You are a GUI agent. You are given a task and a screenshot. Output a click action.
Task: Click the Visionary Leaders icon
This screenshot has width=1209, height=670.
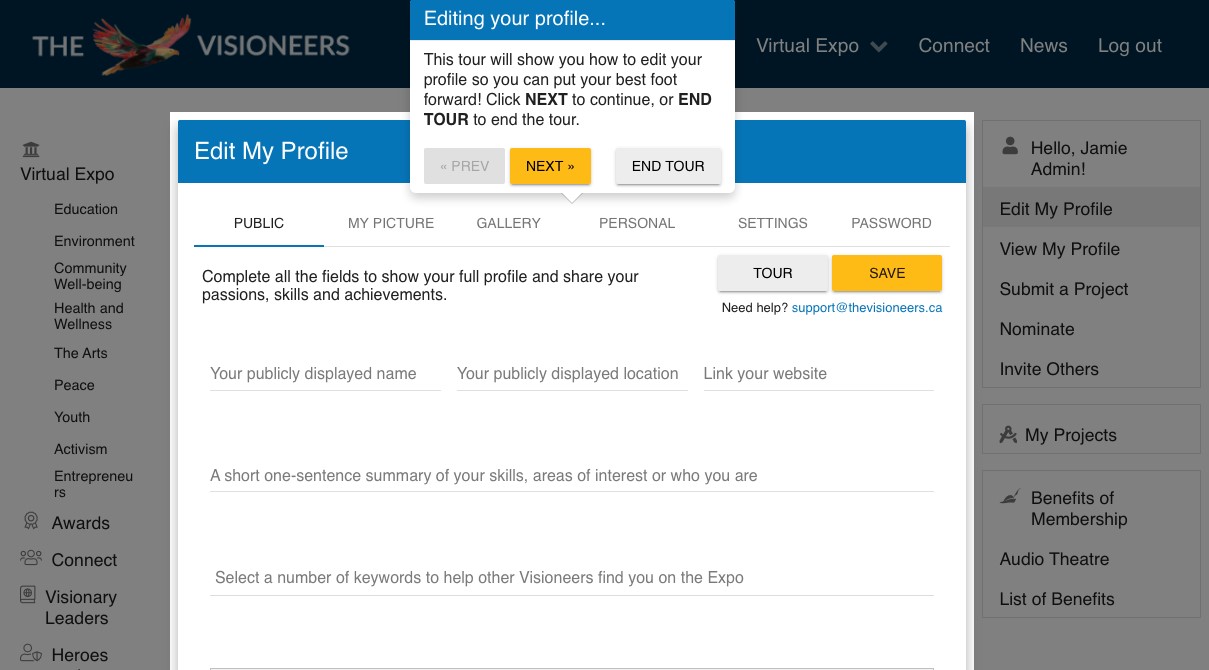[x=28, y=596]
